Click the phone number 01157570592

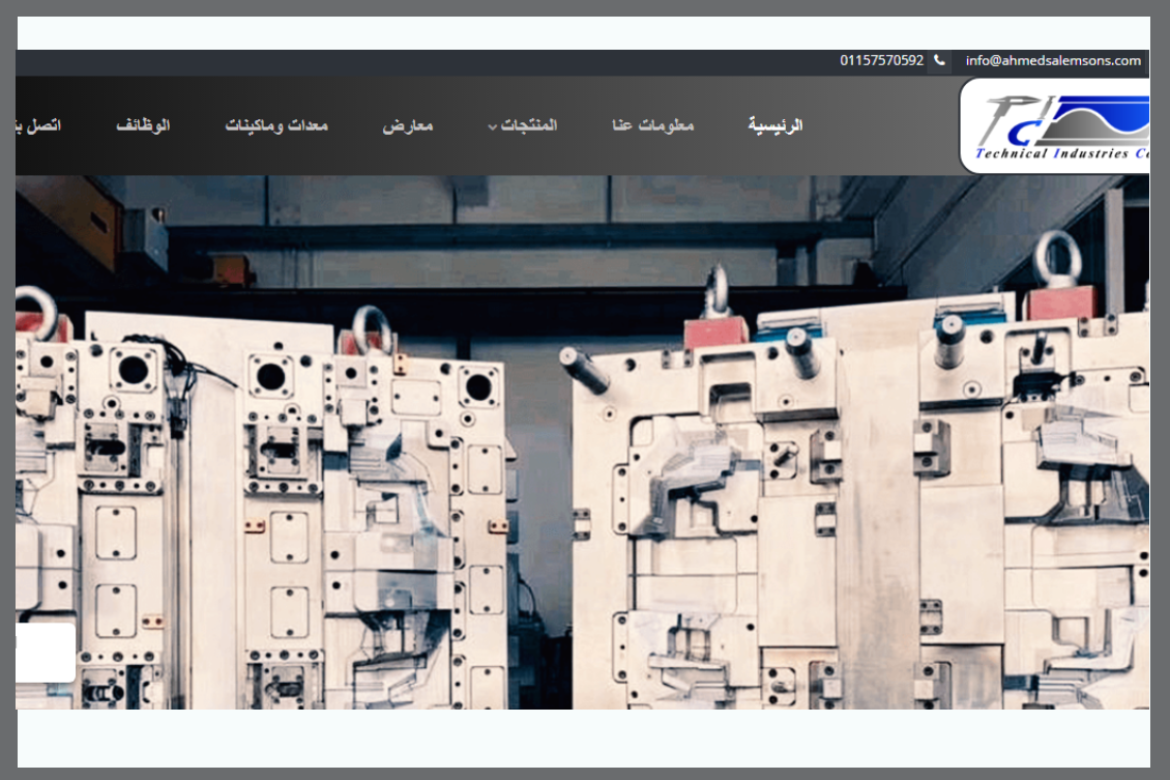pyautogui.click(x=881, y=61)
